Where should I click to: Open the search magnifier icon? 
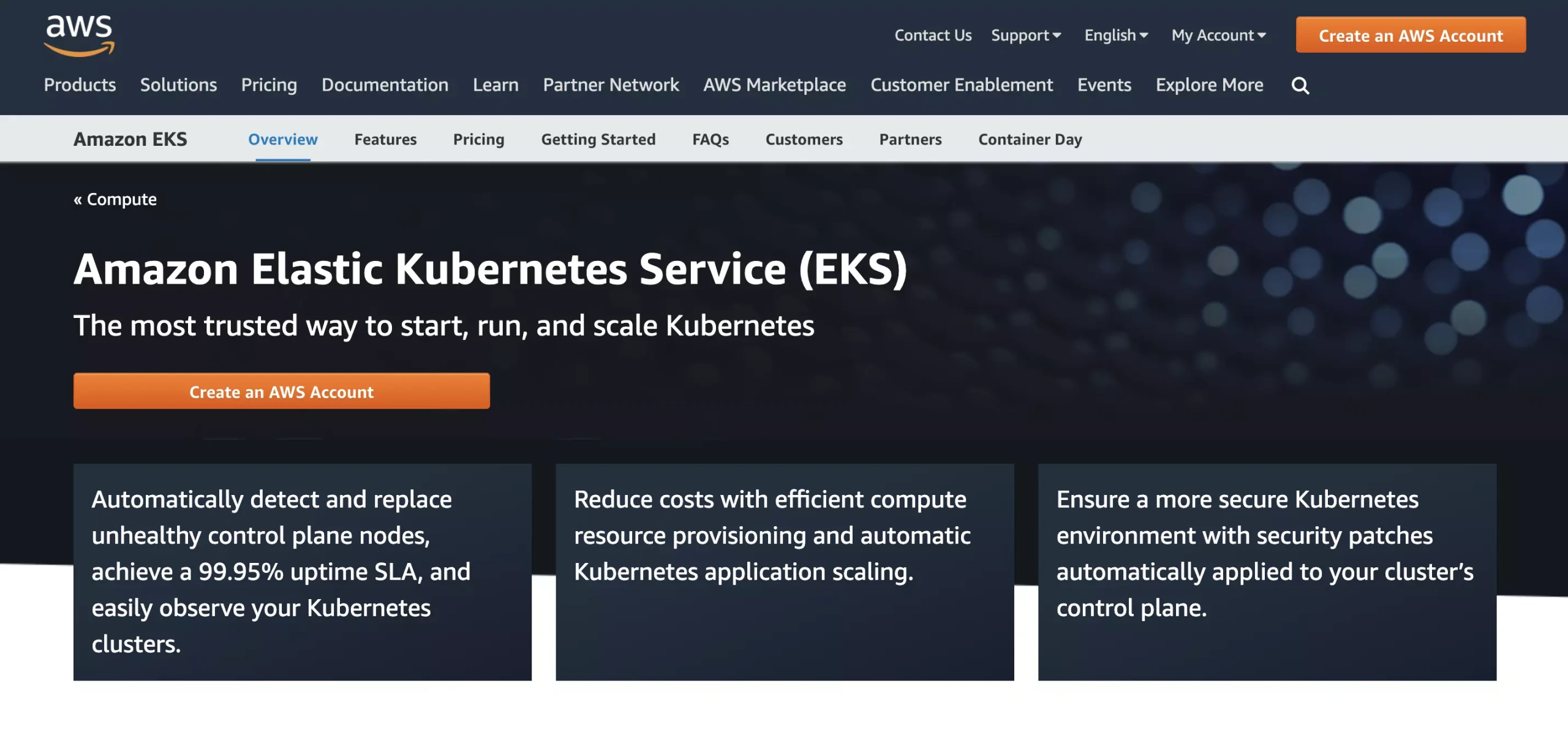point(1300,86)
